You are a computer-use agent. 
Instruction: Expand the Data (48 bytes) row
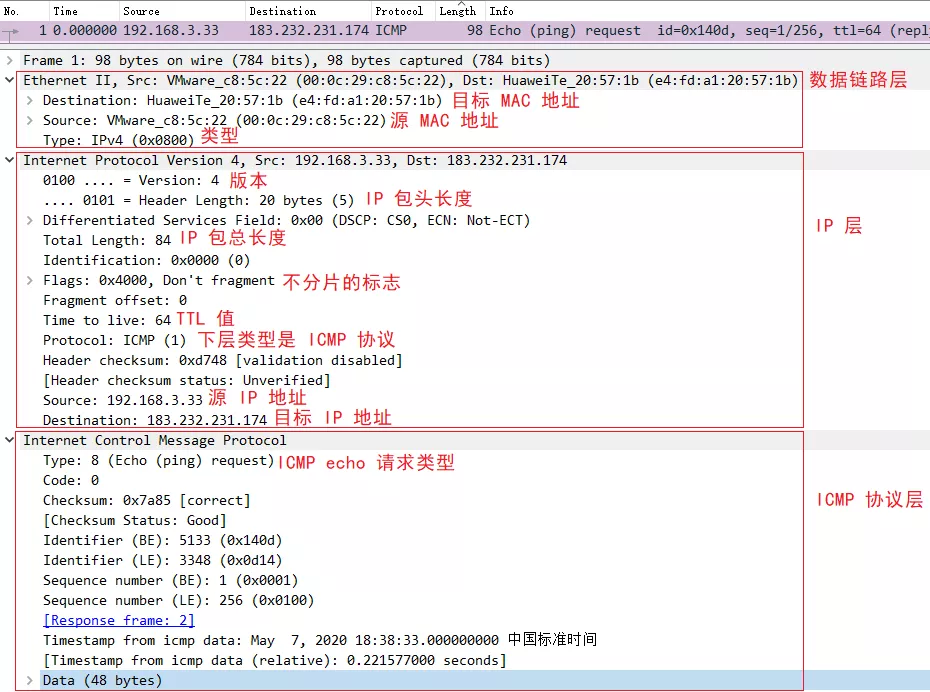29,680
